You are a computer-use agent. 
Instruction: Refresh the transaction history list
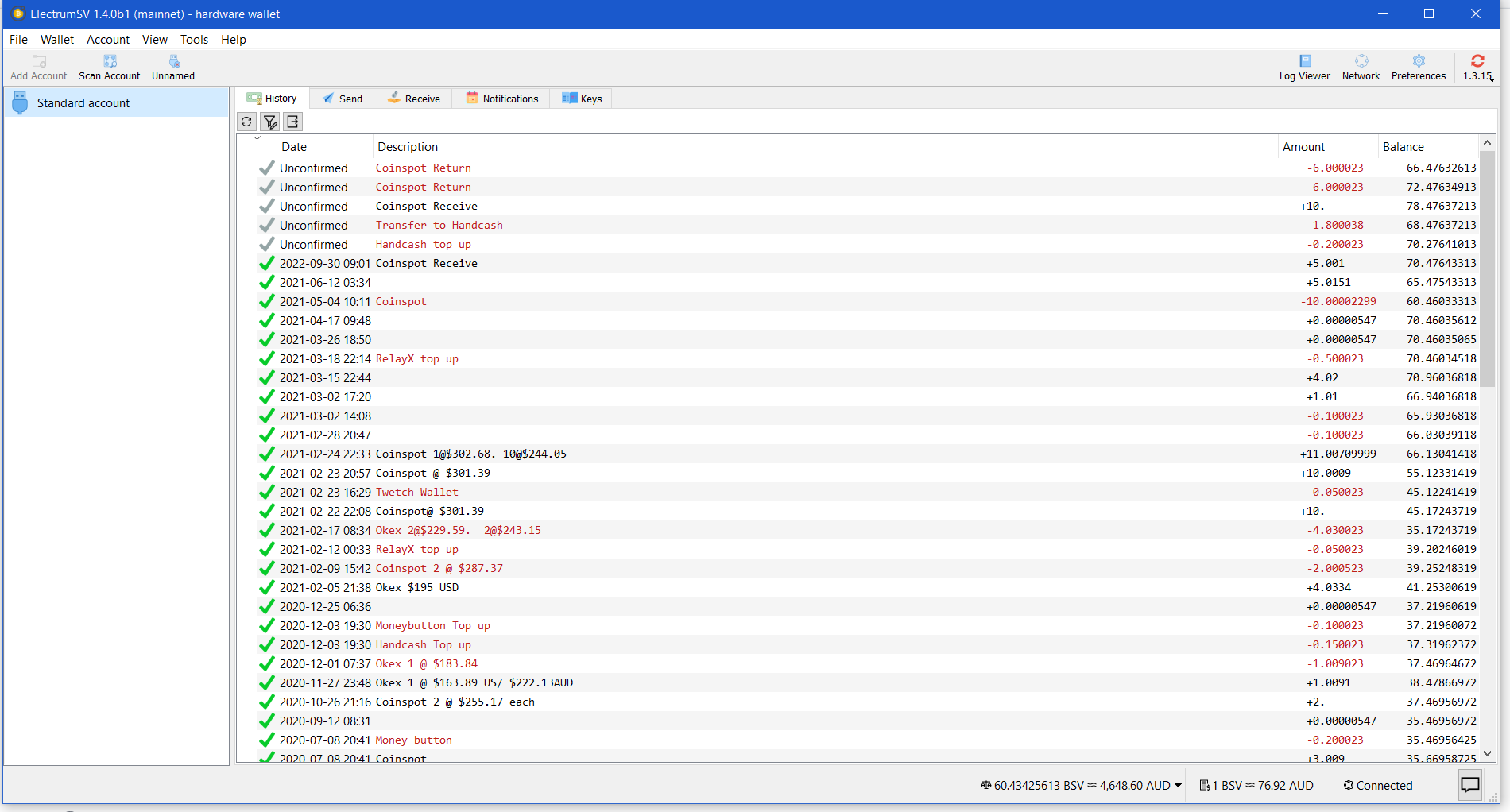point(246,122)
